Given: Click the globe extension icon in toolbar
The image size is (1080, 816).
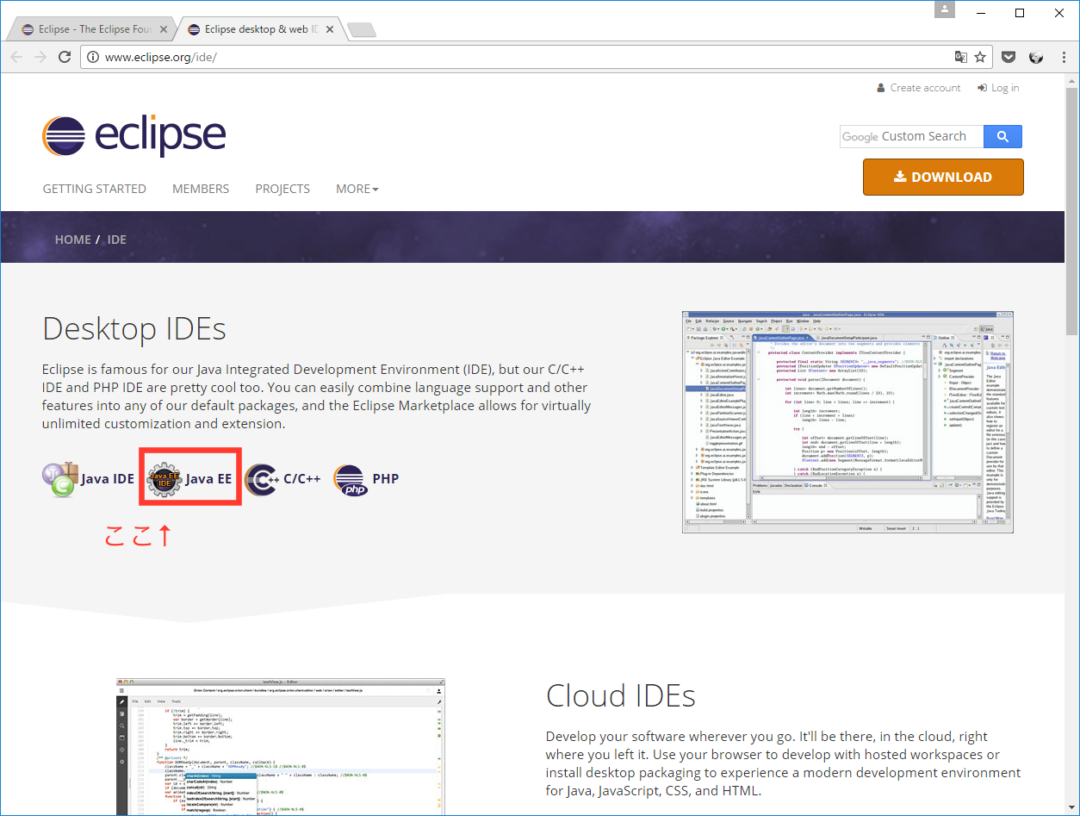Looking at the screenshot, I should (x=1036, y=57).
